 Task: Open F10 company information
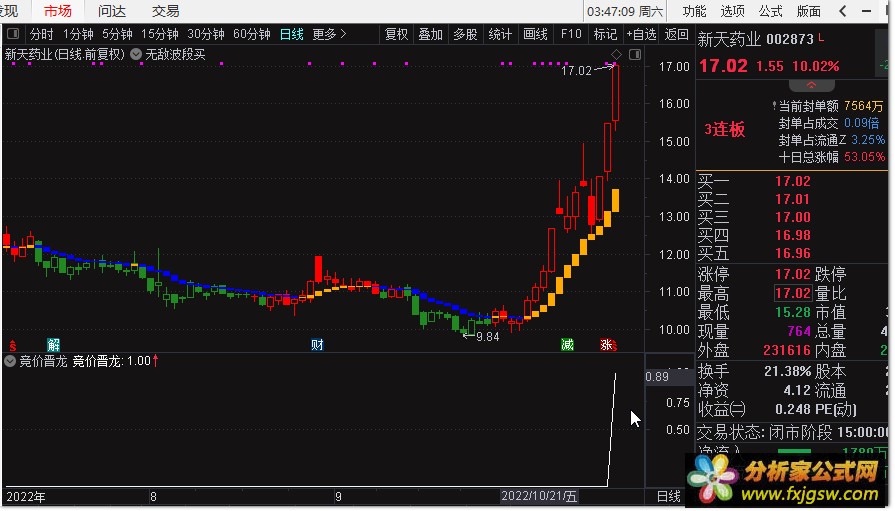pos(571,34)
